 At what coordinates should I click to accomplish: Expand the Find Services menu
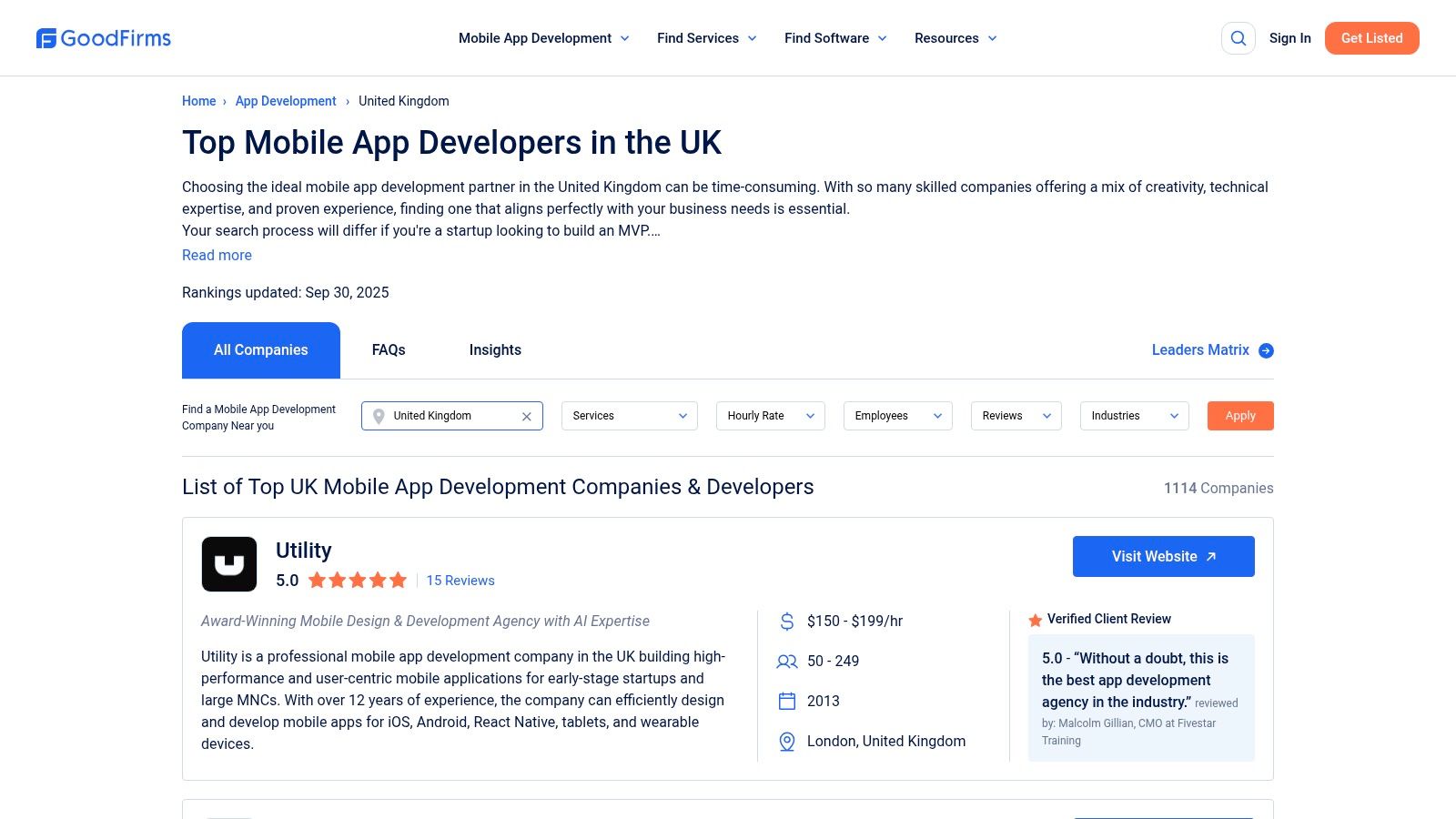[707, 38]
